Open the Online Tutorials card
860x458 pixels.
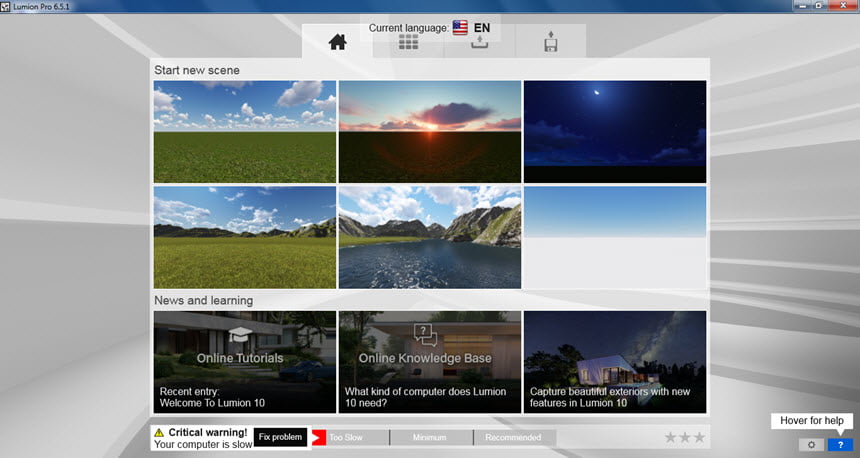[245, 362]
